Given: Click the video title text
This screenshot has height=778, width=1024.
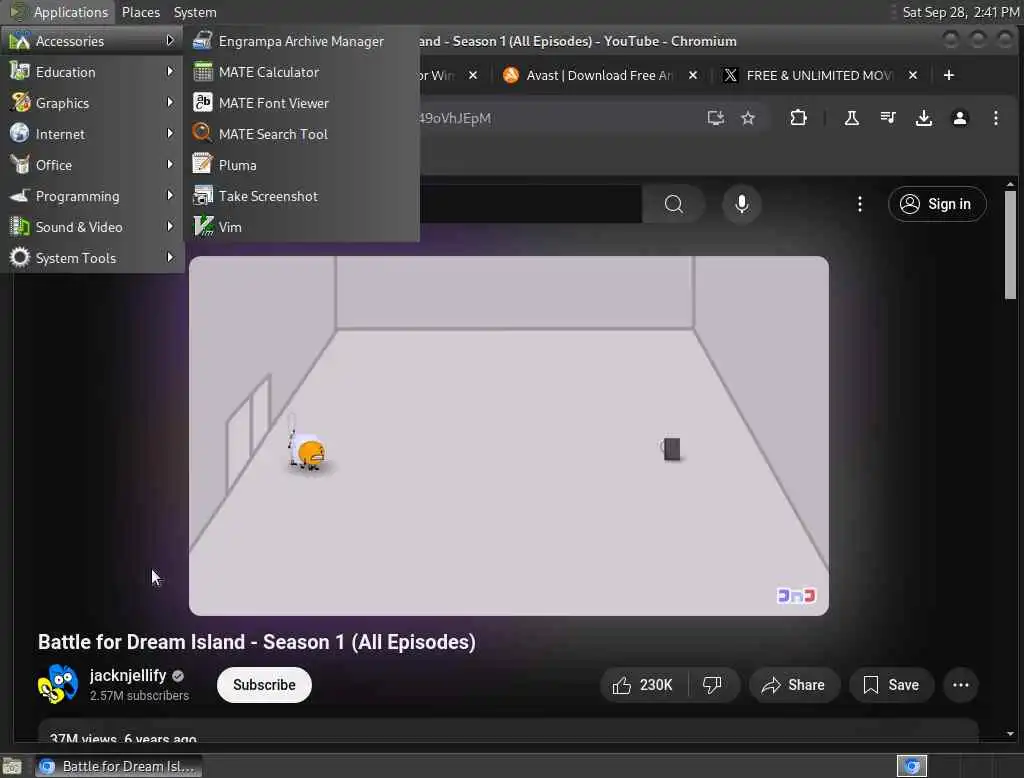Looking at the screenshot, I should (x=257, y=642).
